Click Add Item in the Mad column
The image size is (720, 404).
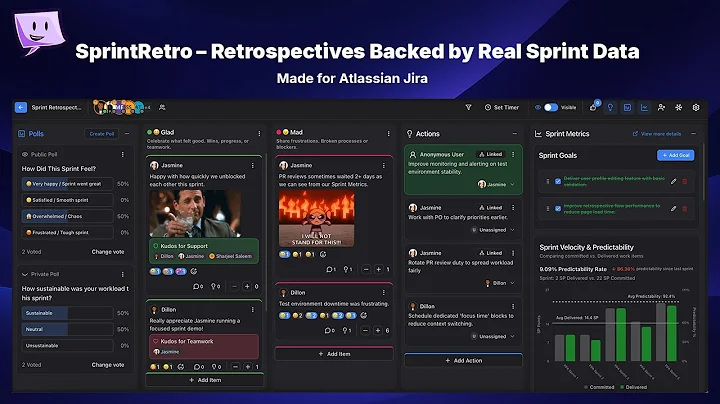point(334,354)
